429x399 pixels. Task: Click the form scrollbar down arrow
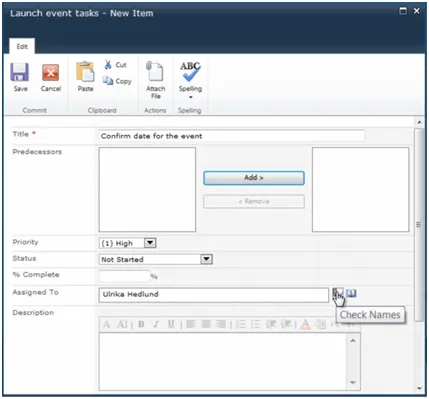point(419,388)
